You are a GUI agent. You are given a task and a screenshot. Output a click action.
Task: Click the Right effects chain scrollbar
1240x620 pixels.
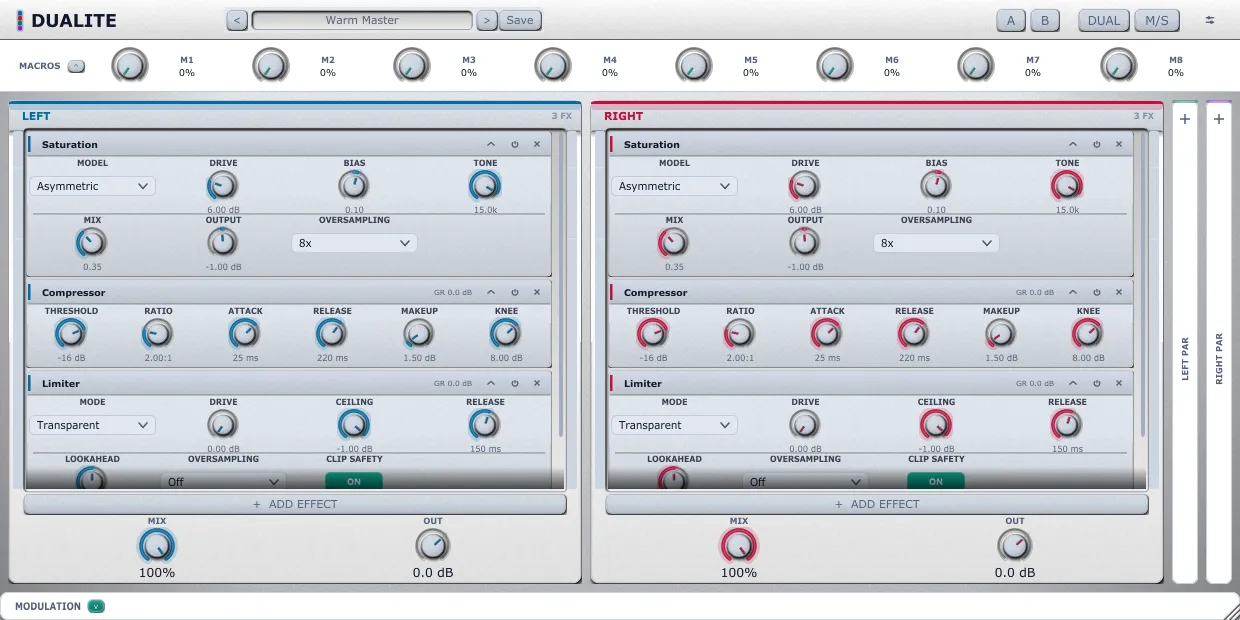1143,284
